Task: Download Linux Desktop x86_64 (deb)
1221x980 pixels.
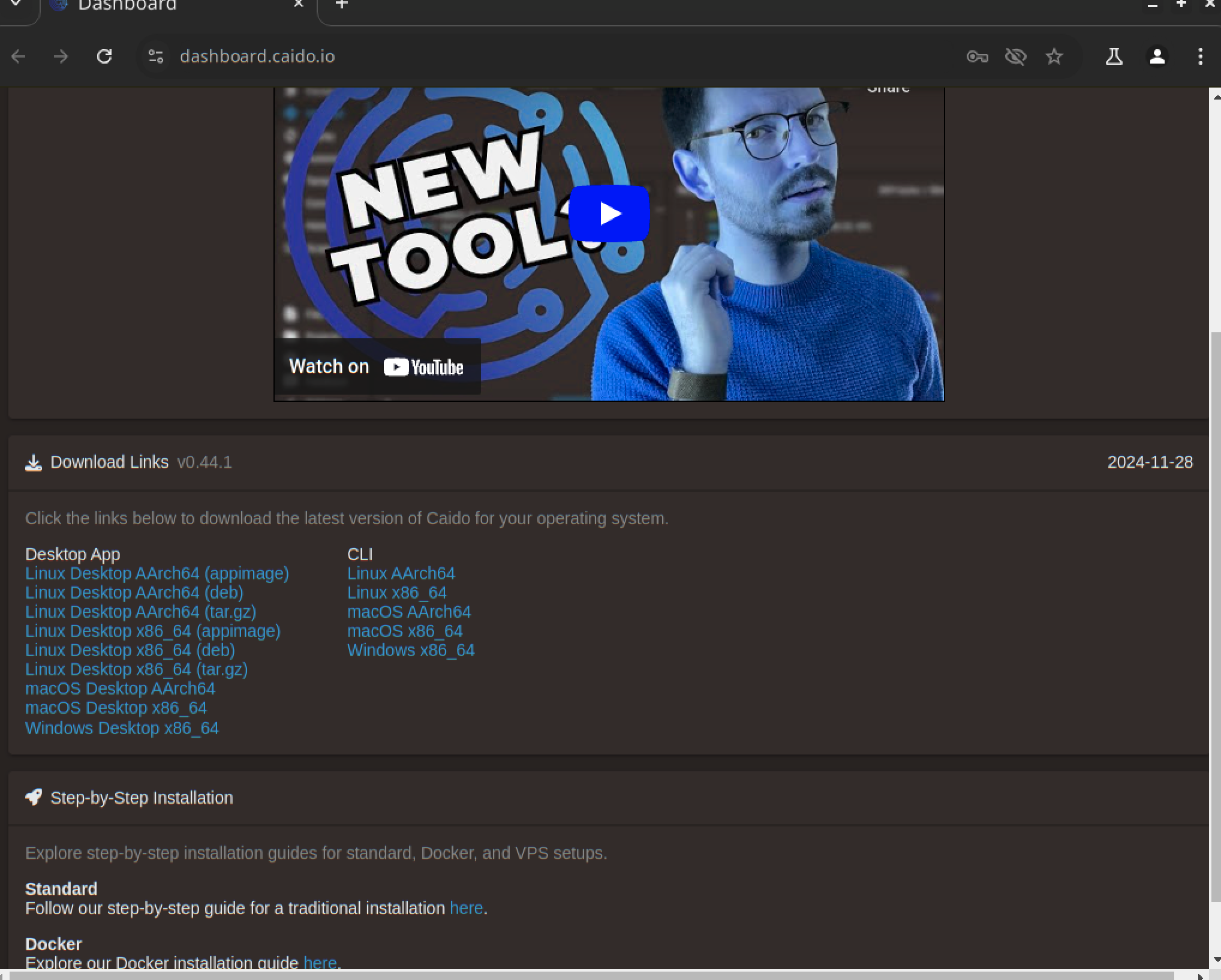Action: point(130,650)
